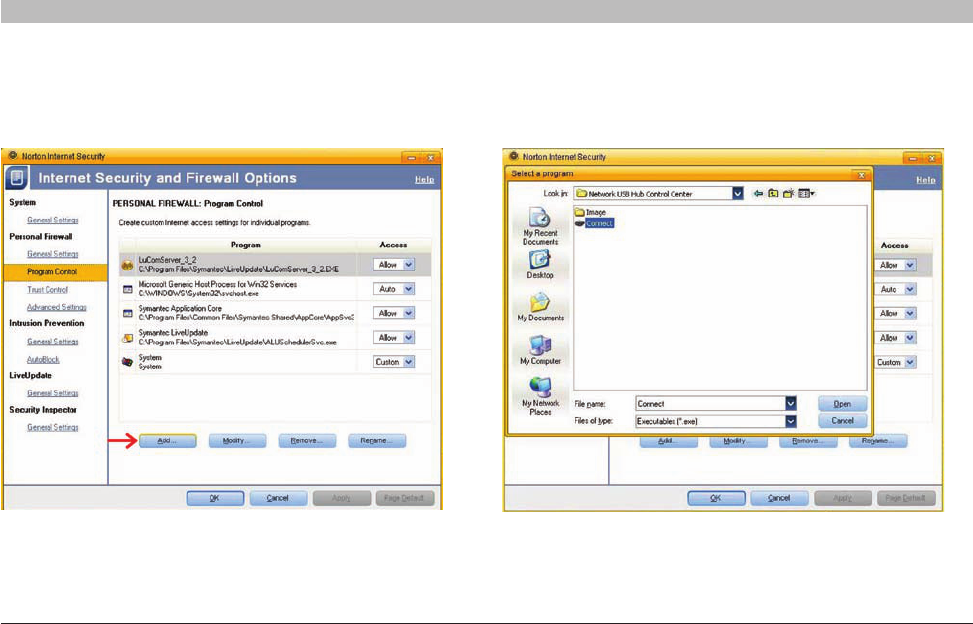
Task: Select 'Symantec LiveUpdate' program row text
Action: click(173, 333)
